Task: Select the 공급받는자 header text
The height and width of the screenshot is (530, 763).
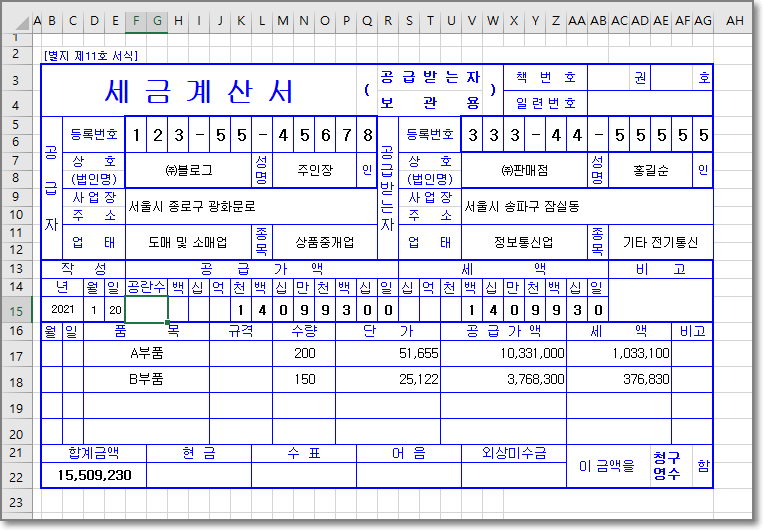Action: (x=430, y=77)
